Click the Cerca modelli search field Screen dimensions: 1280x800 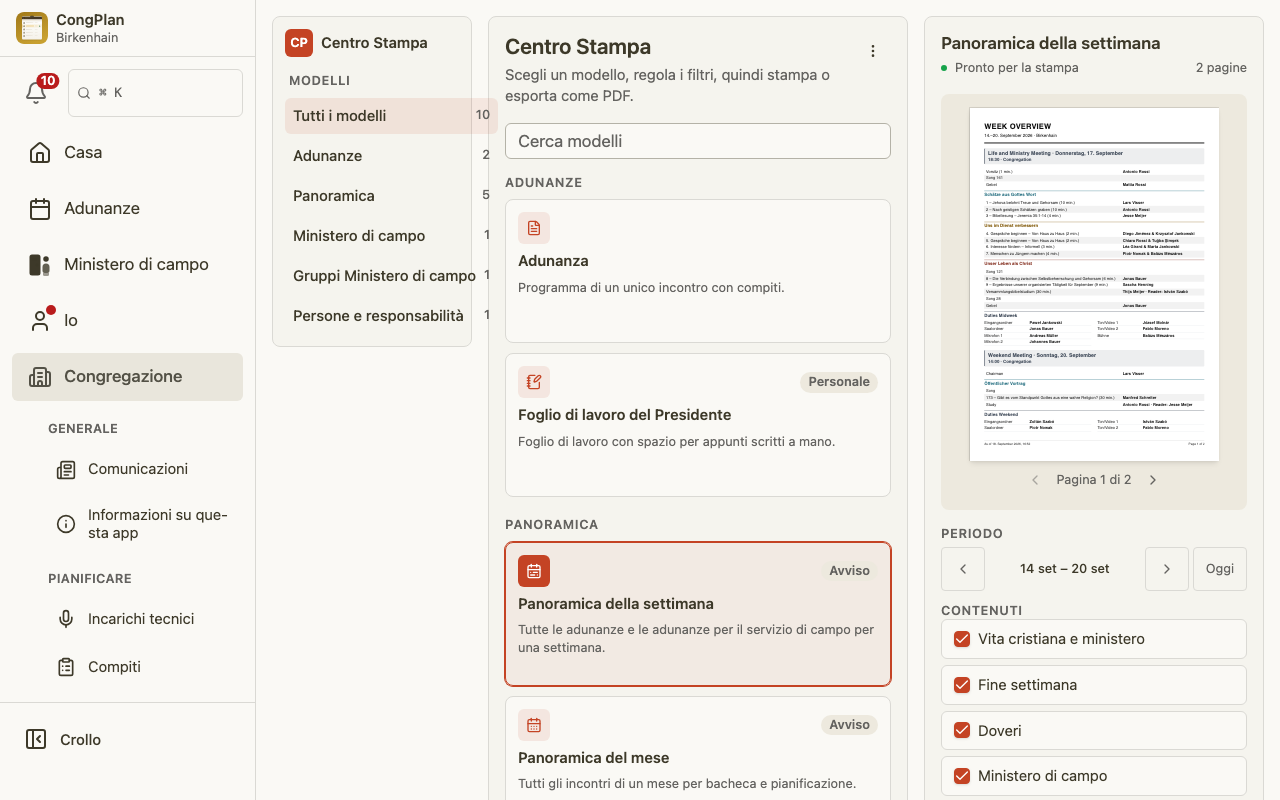coord(698,141)
